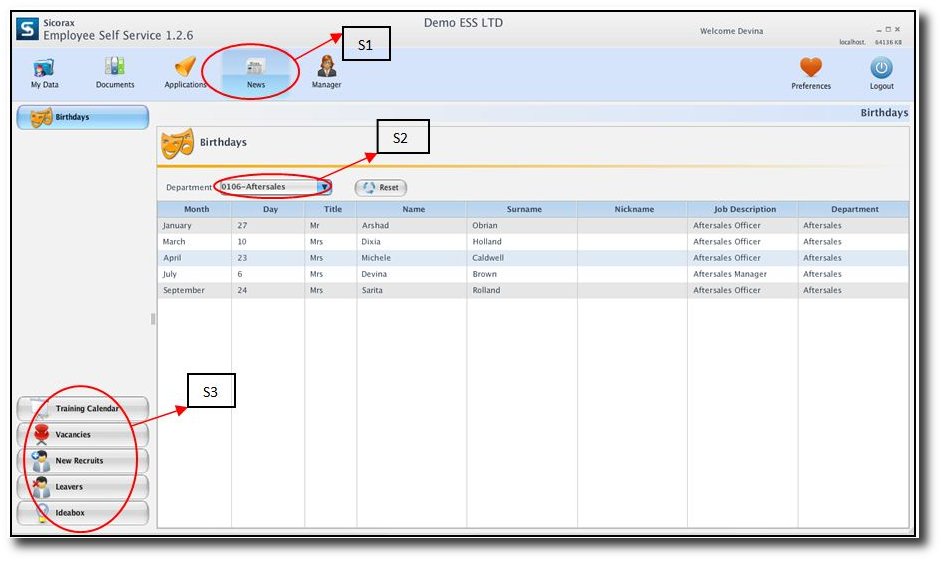Screen dimensions: 942x561
Task: Select Birthdays in the left sidebar
Action: tap(83, 117)
